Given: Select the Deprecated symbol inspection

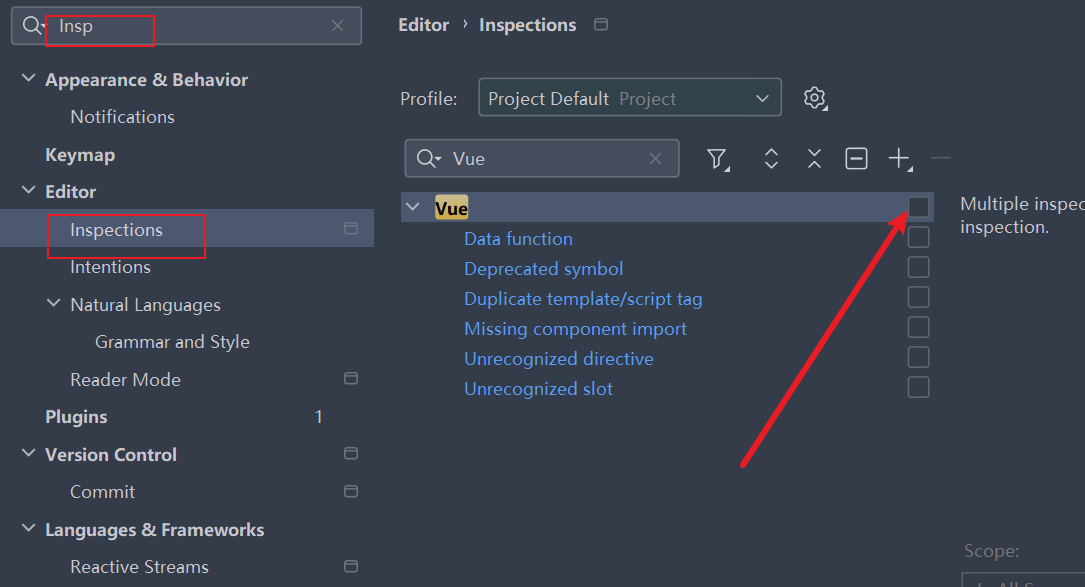Looking at the screenshot, I should 543,269.
